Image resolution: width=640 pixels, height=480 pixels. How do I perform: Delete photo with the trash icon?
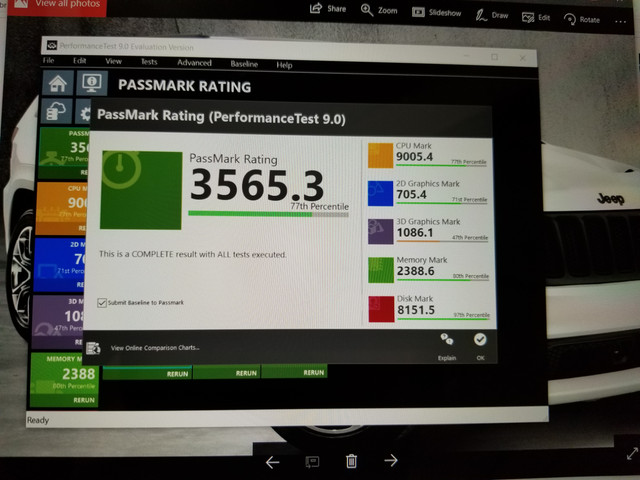click(351, 461)
